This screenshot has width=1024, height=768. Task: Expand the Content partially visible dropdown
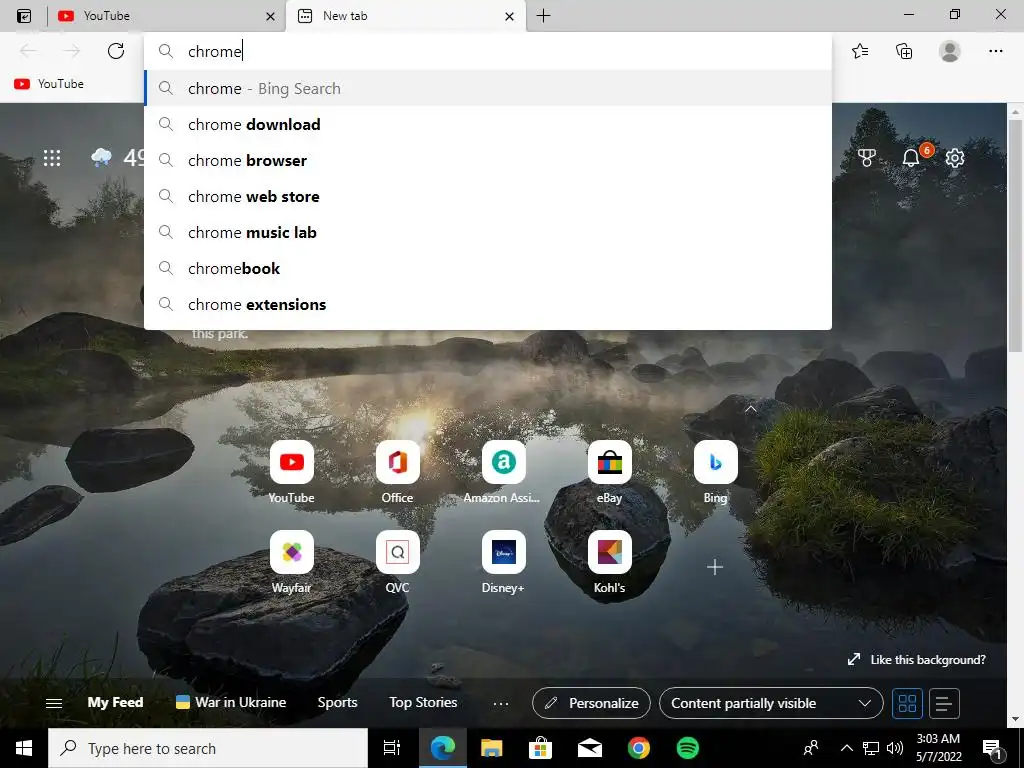point(771,703)
